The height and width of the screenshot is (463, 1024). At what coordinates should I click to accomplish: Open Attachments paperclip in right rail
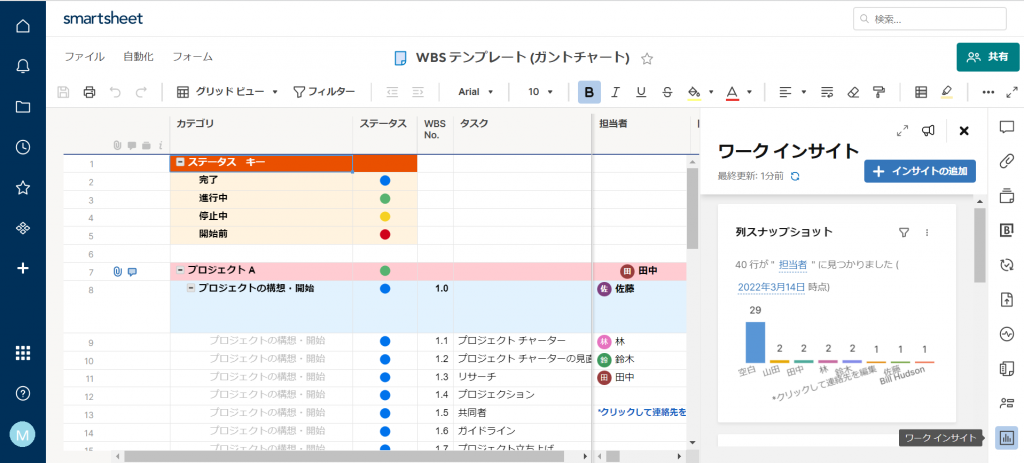[1006, 161]
